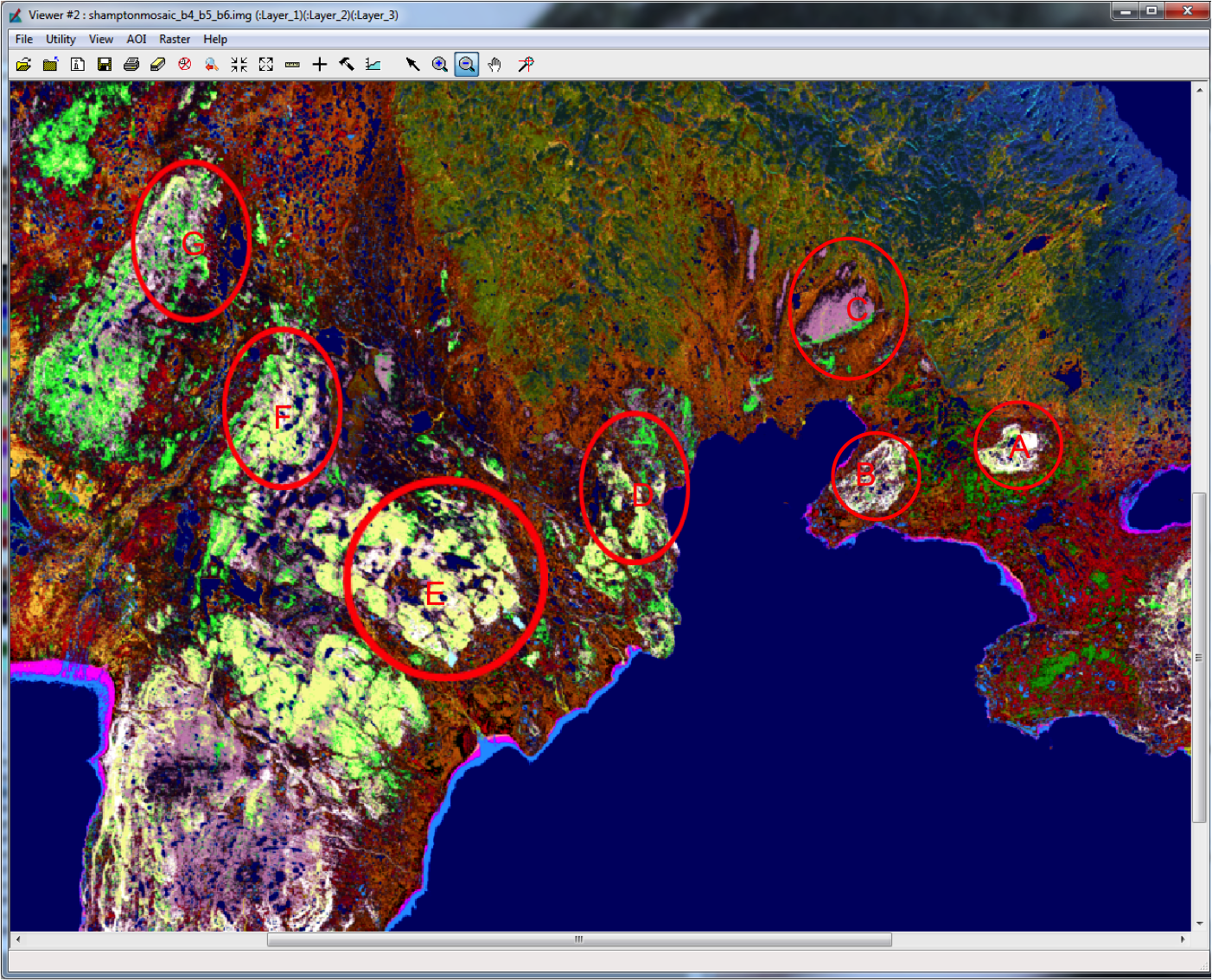This screenshot has height=980, width=1212.
Task: Activate the hand pan tool
Action: (494, 65)
